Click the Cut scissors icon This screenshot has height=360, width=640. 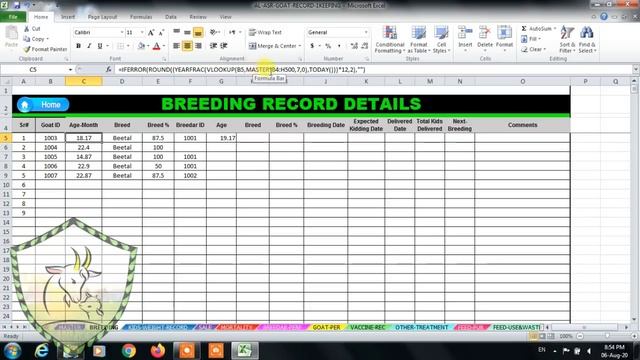(x=27, y=29)
